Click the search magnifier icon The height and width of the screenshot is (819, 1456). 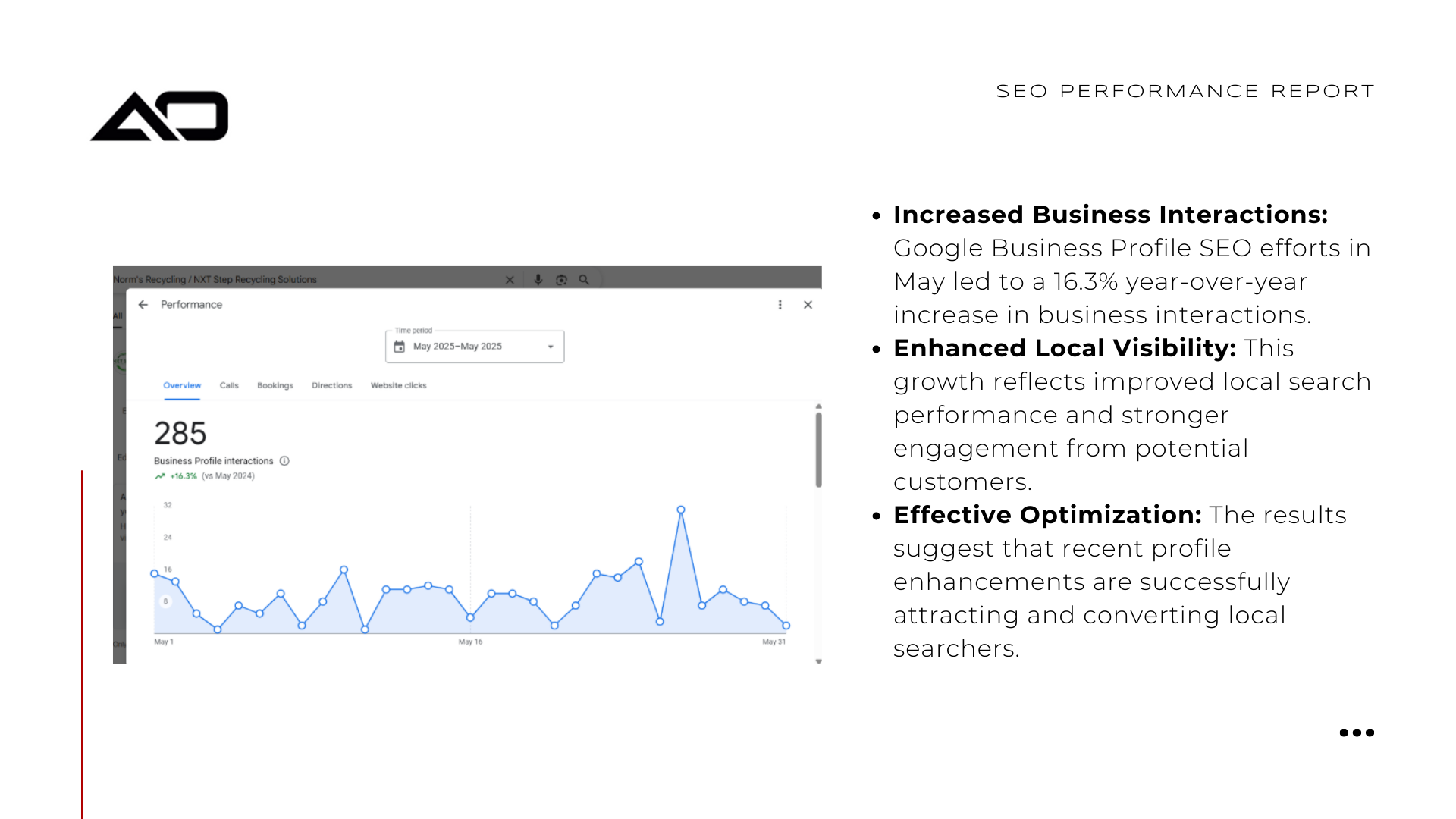tap(583, 279)
